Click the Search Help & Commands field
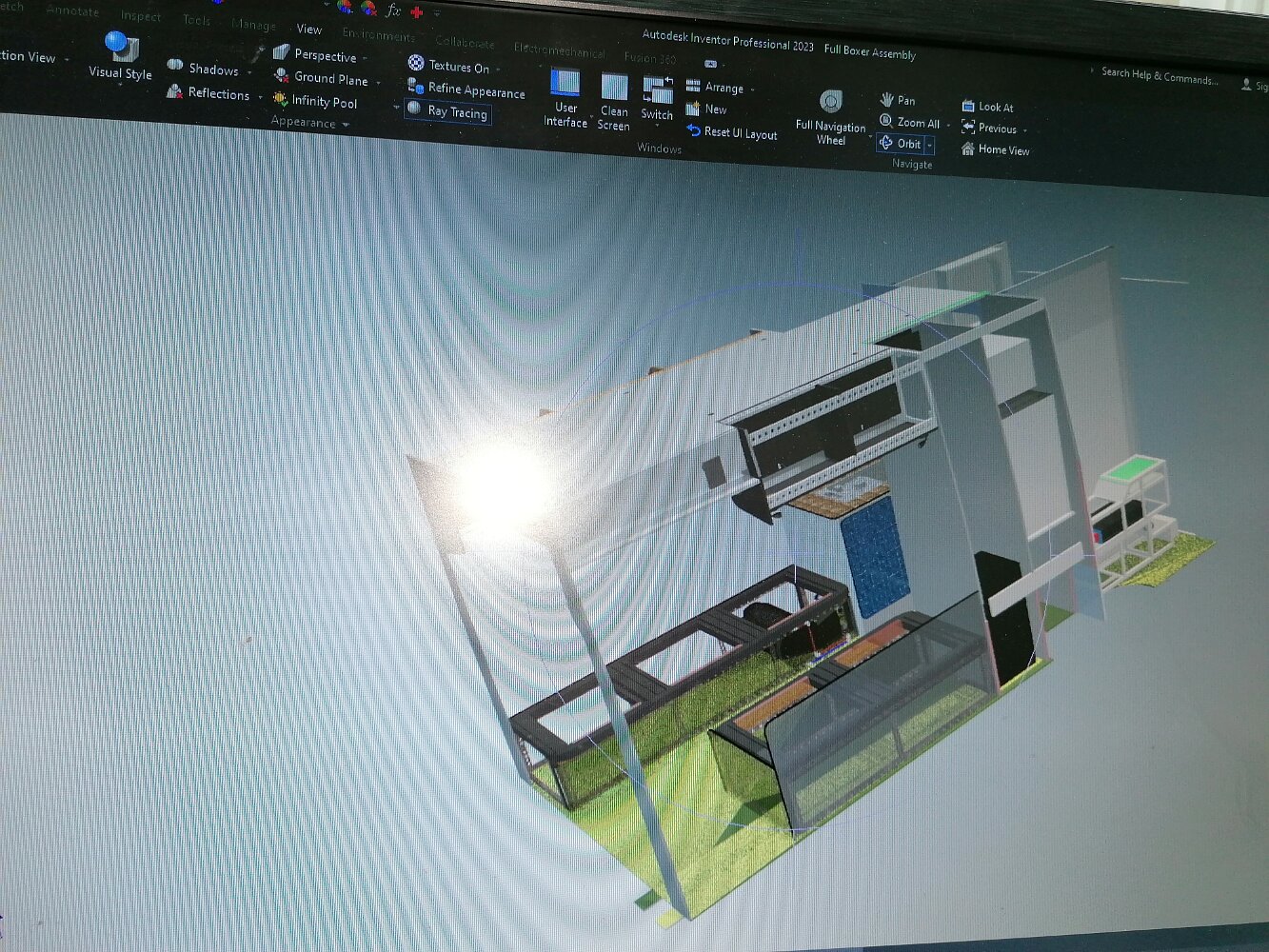The width and height of the screenshot is (1269, 952). pos(1159,76)
